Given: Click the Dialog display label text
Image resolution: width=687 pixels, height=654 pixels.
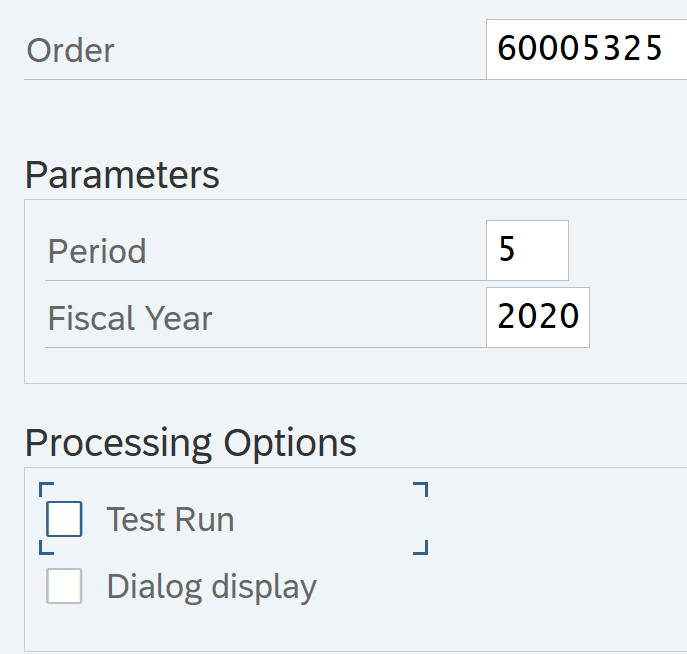Looking at the screenshot, I should 211,586.
